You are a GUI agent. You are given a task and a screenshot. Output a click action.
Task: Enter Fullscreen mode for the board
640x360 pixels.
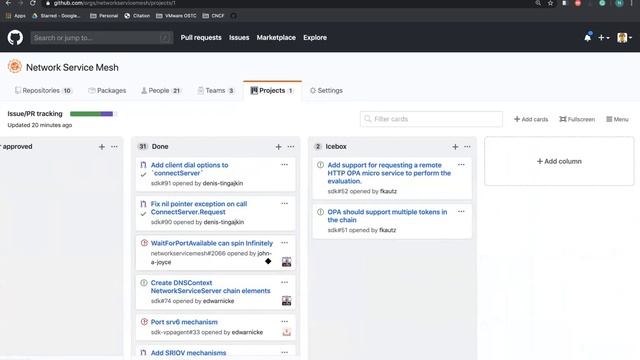point(577,119)
